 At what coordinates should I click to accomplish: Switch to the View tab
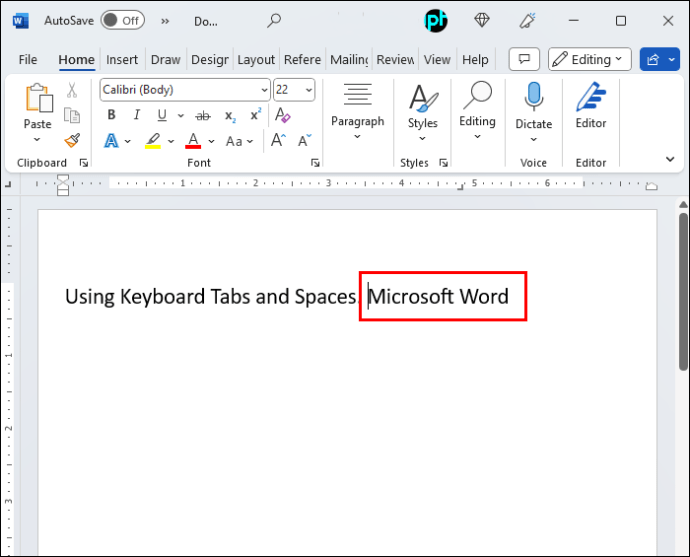[437, 59]
